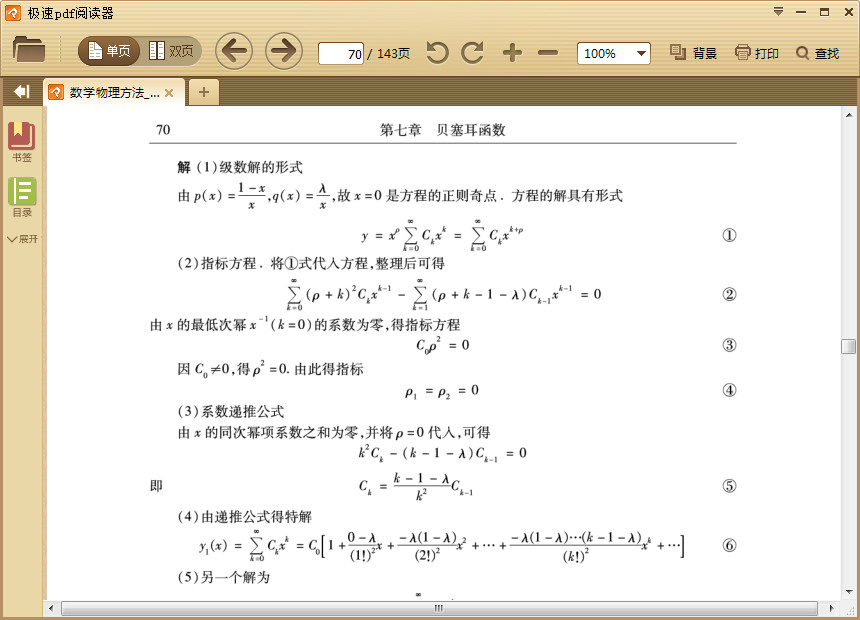Open a file with the folder icon
This screenshot has height=620, width=860.
click(29, 50)
